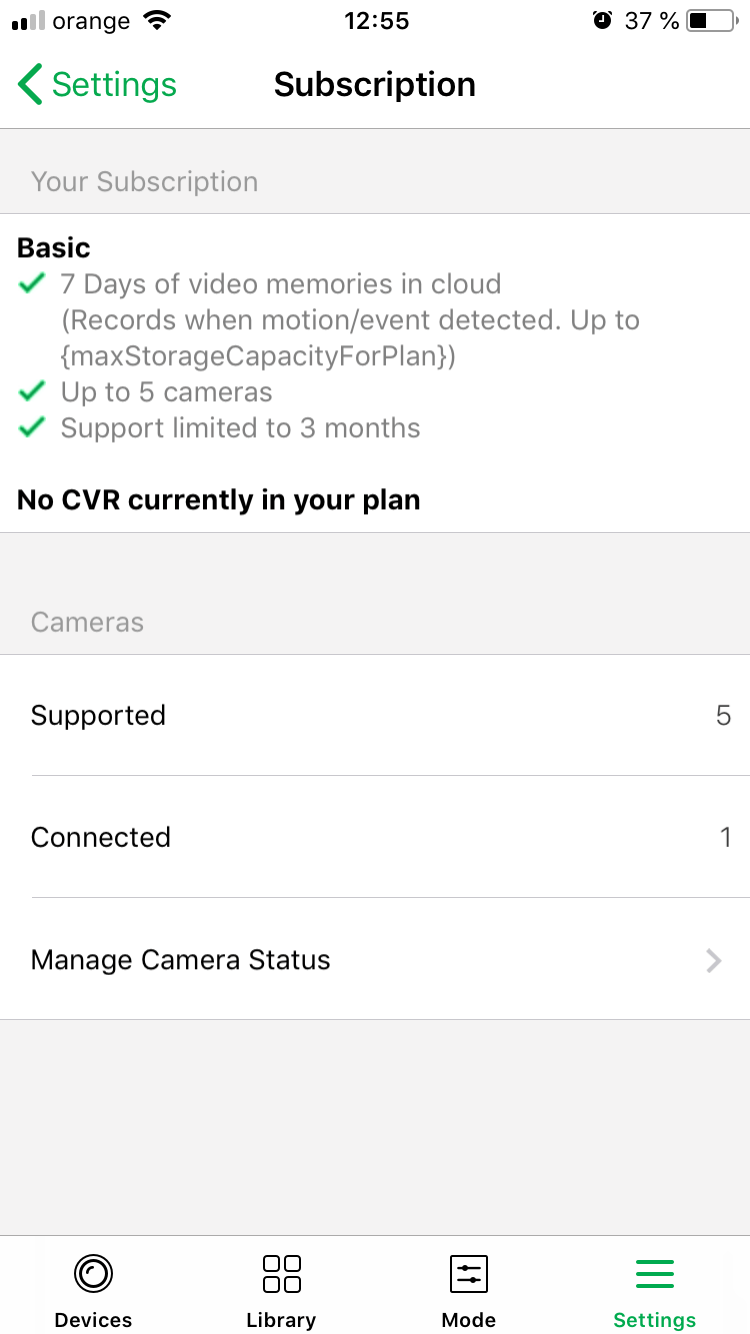The width and height of the screenshot is (750, 1334).
Task: Tap the Basic plan name heading
Action: point(54,248)
